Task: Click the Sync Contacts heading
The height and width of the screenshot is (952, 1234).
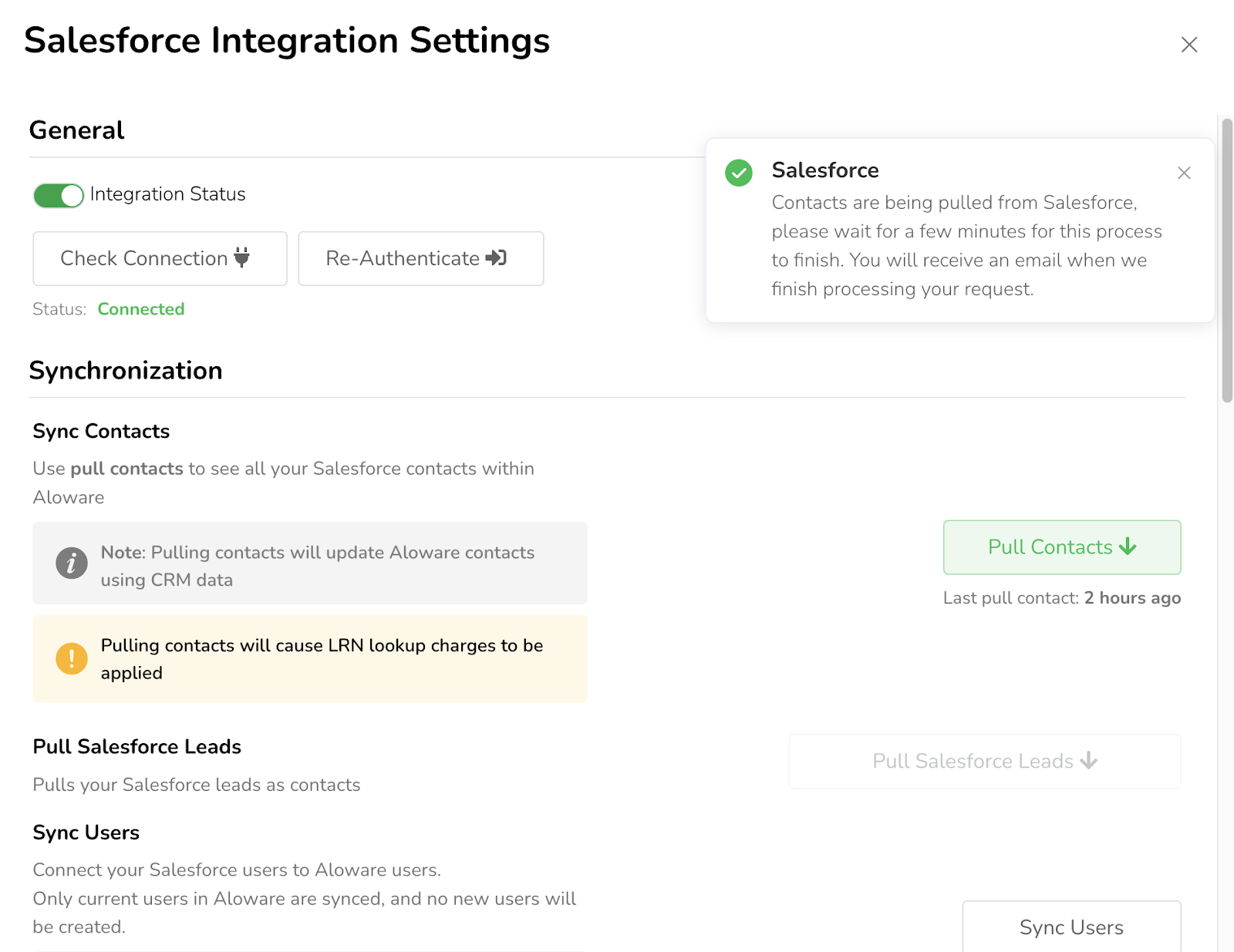Action: (x=101, y=431)
